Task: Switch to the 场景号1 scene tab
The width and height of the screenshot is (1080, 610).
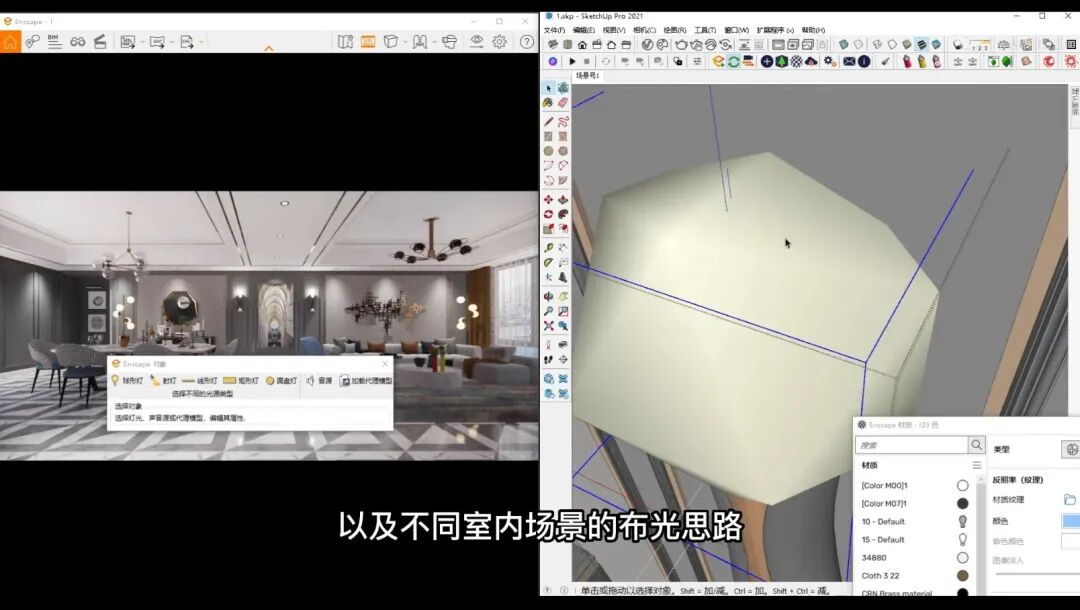Action: pos(587,75)
